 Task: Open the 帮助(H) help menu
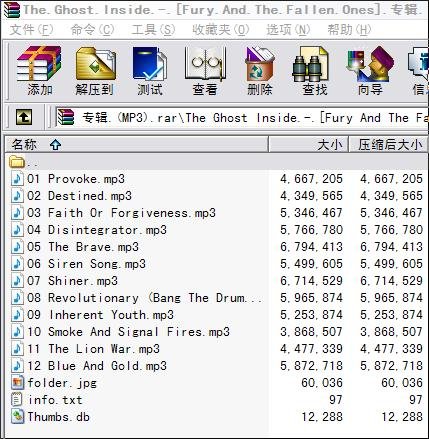coord(349,30)
